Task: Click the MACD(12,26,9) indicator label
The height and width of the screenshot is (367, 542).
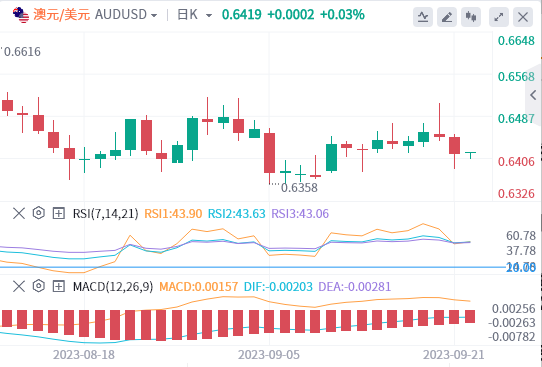Action: pos(113,286)
